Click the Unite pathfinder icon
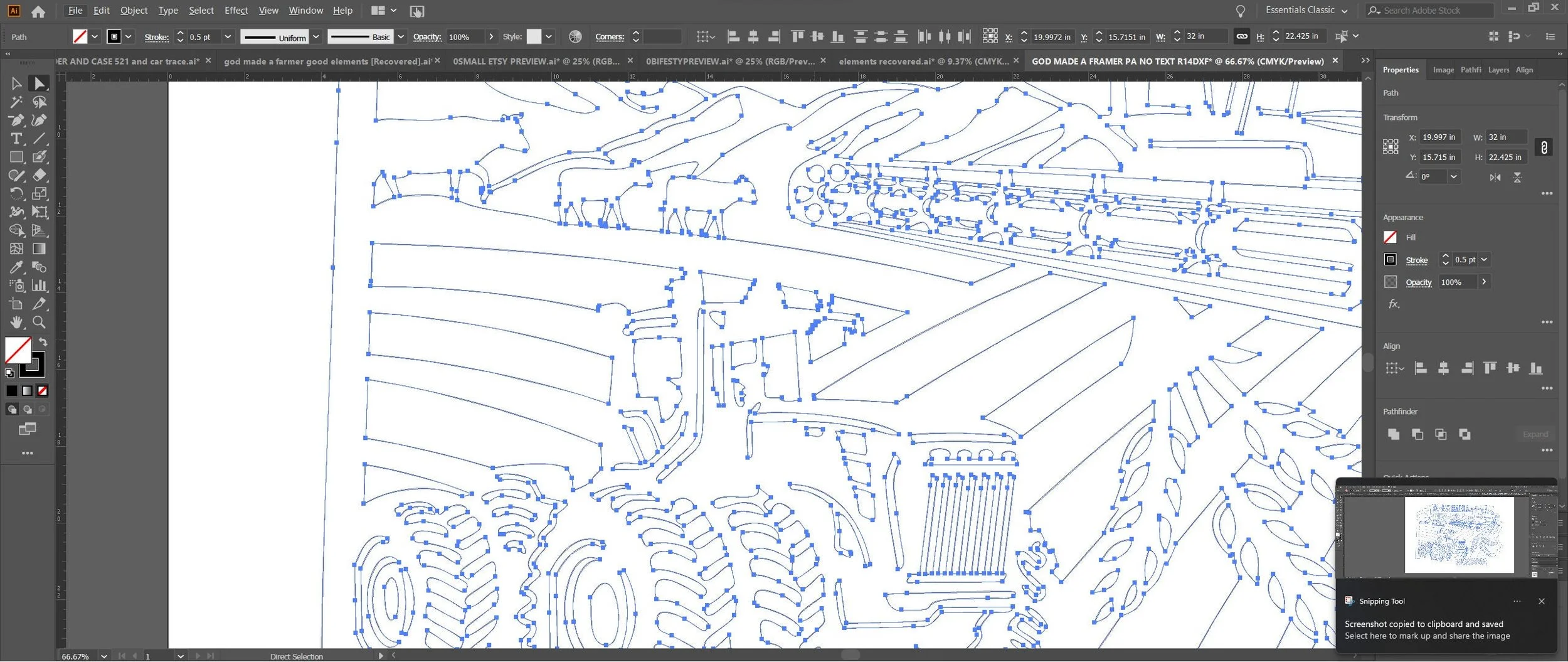This screenshot has height=662, width=1568. (x=1394, y=435)
